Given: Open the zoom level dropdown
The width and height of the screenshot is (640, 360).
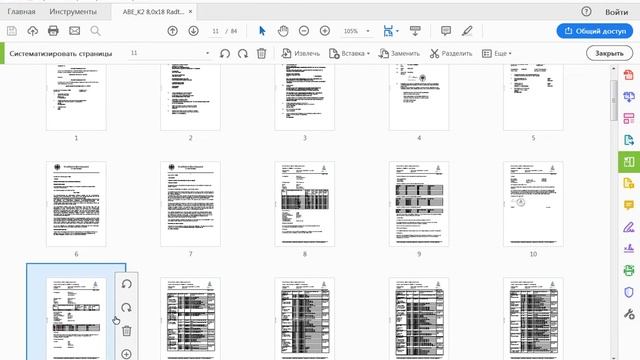Looking at the screenshot, I should tap(368, 31).
